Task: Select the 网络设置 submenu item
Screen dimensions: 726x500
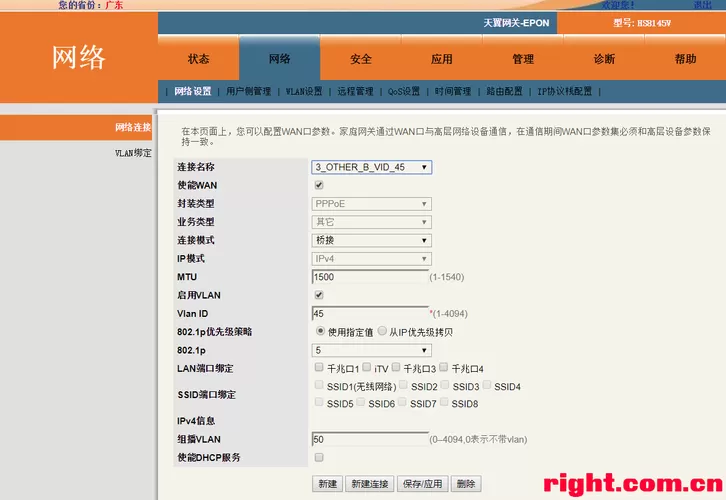Action: [x=193, y=91]
